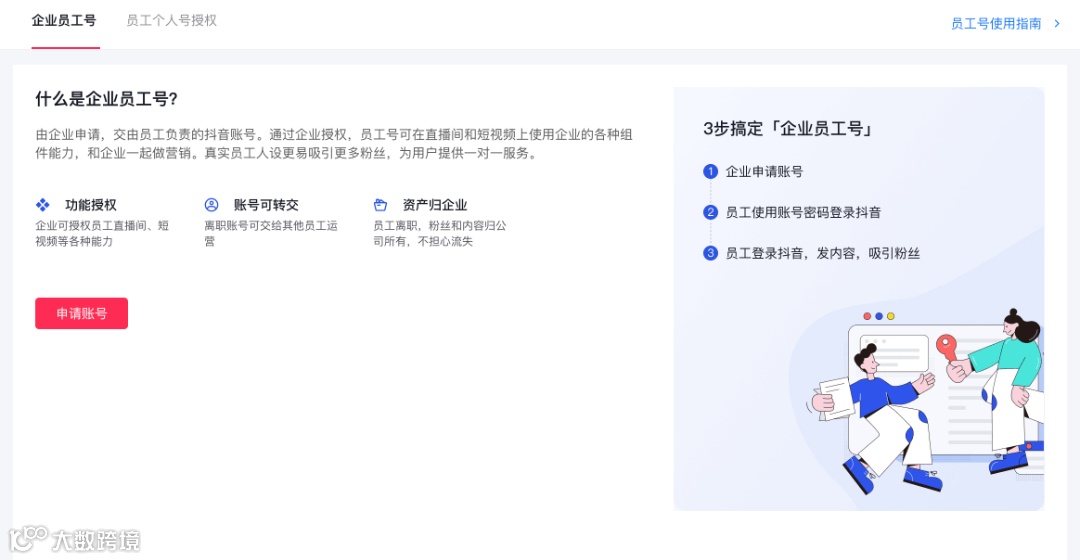Click the 企业可授权员工直播间 description text
This screenshot has width=1080, height=560.
tap(102, 234)
